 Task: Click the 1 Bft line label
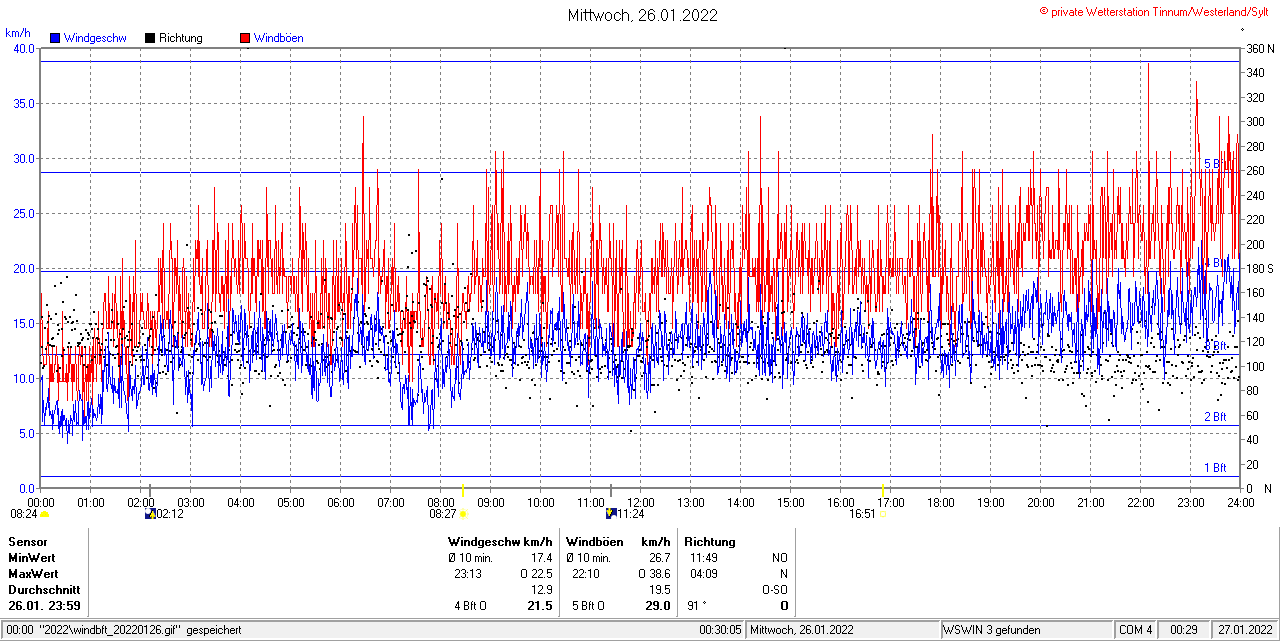[x=1215, y=468]
